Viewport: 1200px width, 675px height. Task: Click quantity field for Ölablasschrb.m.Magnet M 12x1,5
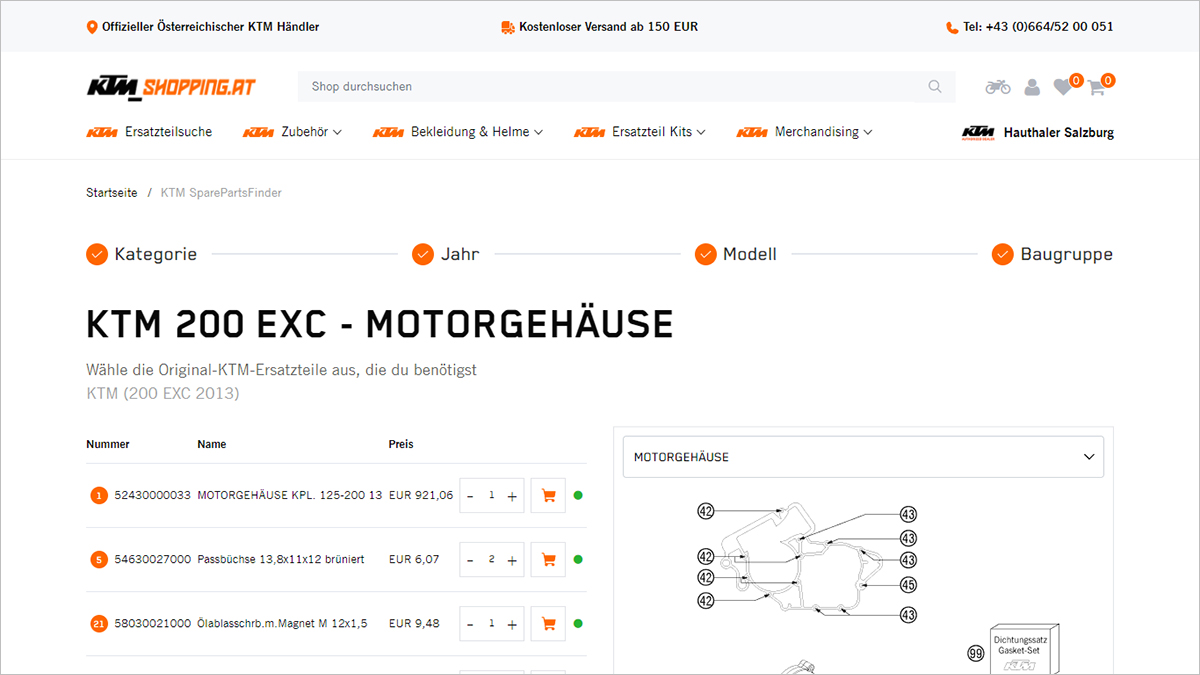pos(491,624)
